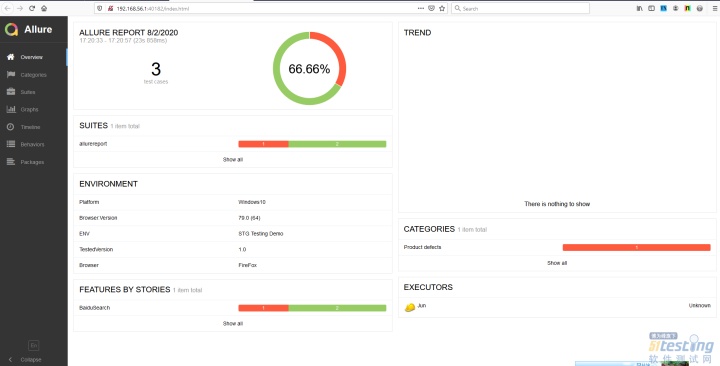Reload the page with the refresh icon
The image size is (720, 366).
tap(32, 8)
